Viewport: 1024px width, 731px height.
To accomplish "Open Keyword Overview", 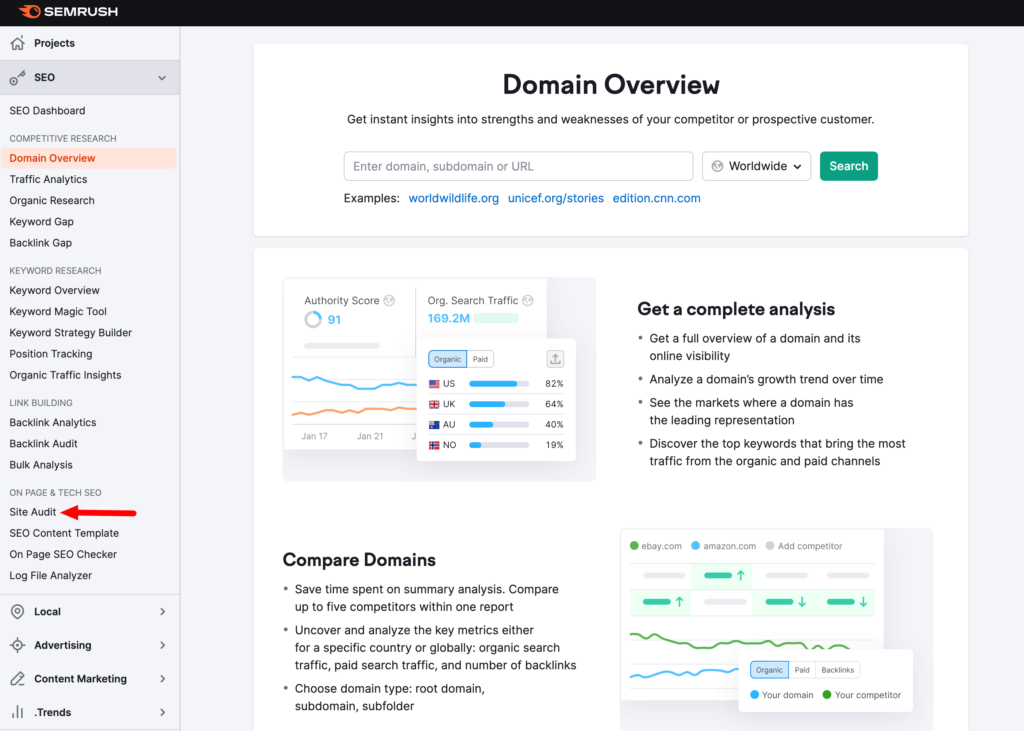I will click(54, 290).
